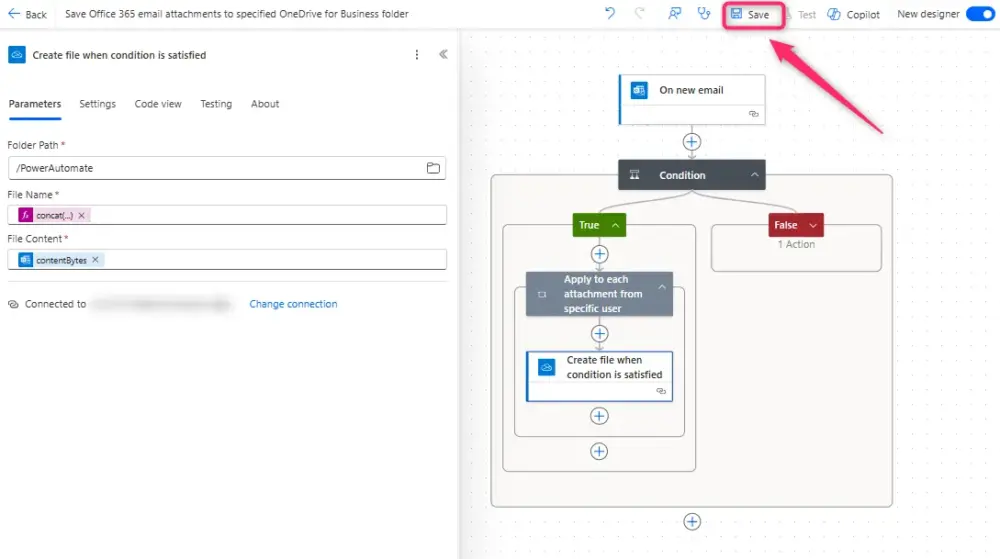Remove the concat(...) expression token
This screenshot has height=559, width=1000.
(x=82, y=215)
